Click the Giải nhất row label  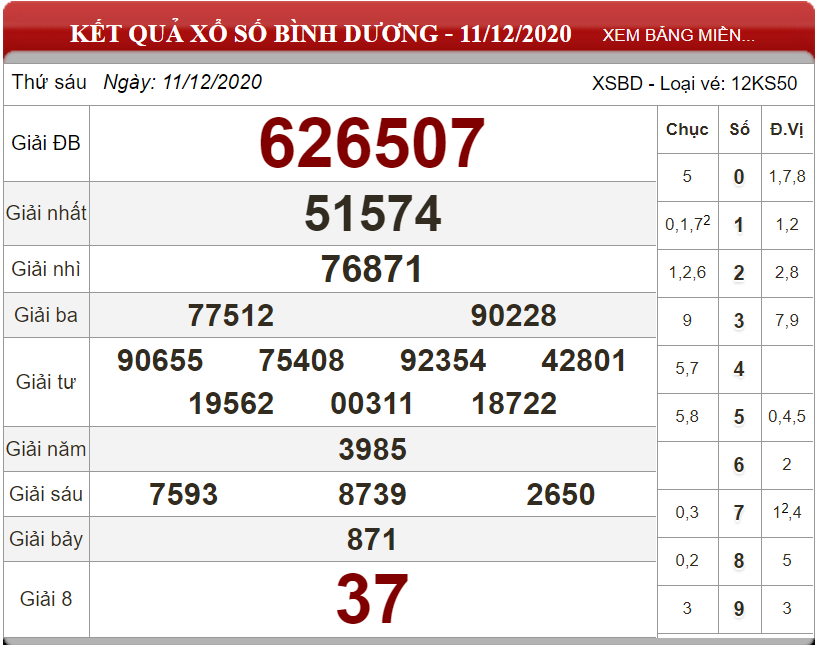pos(46,213)
